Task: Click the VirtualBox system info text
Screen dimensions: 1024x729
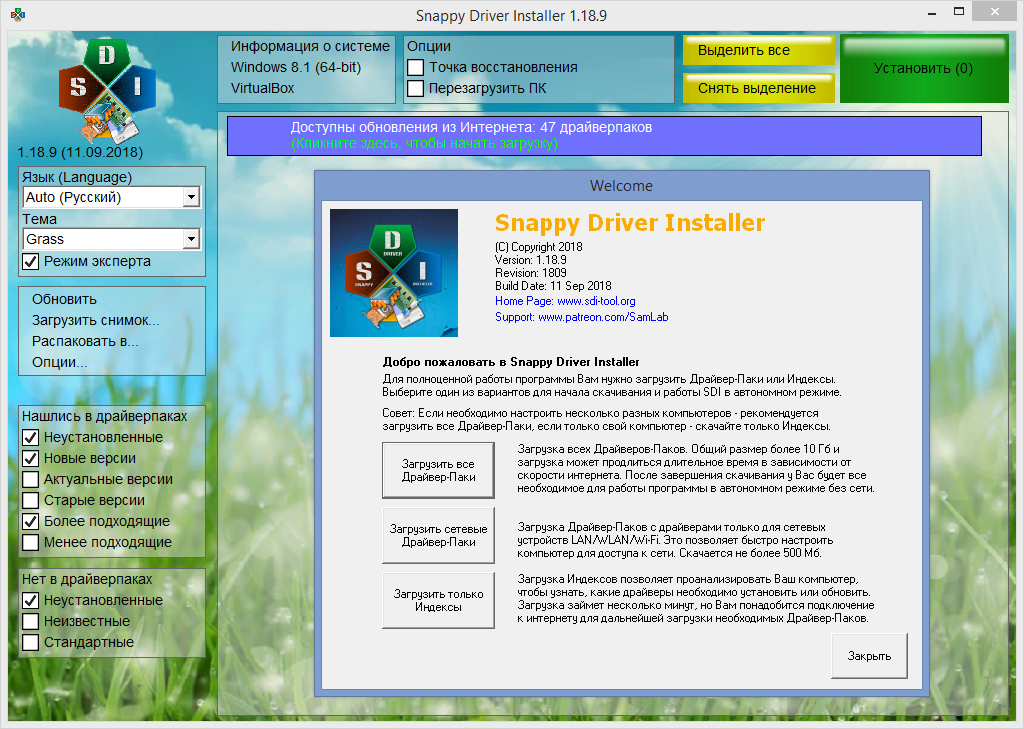Action: tap(263, 88)
